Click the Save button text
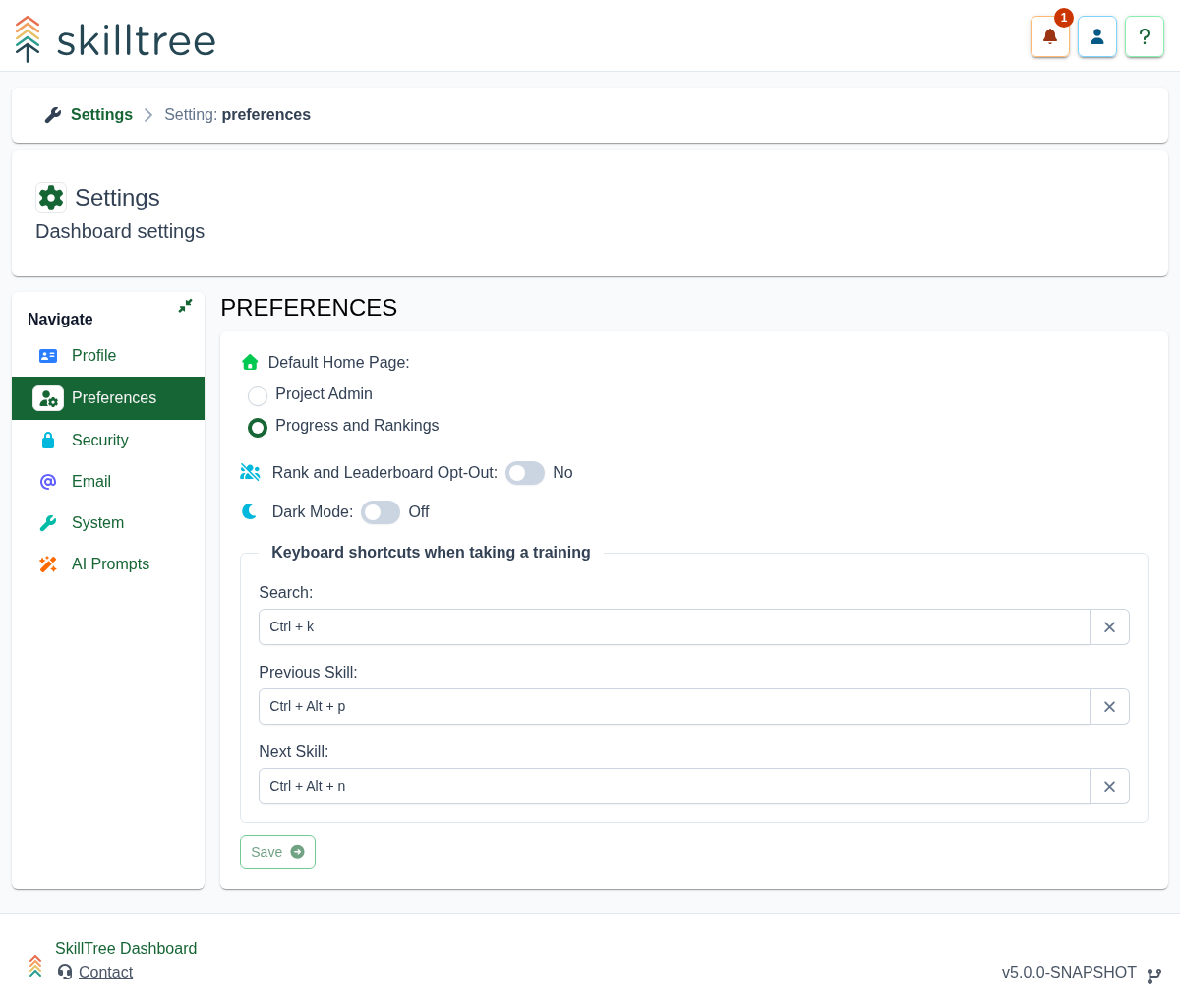 [x=266, y=852]
